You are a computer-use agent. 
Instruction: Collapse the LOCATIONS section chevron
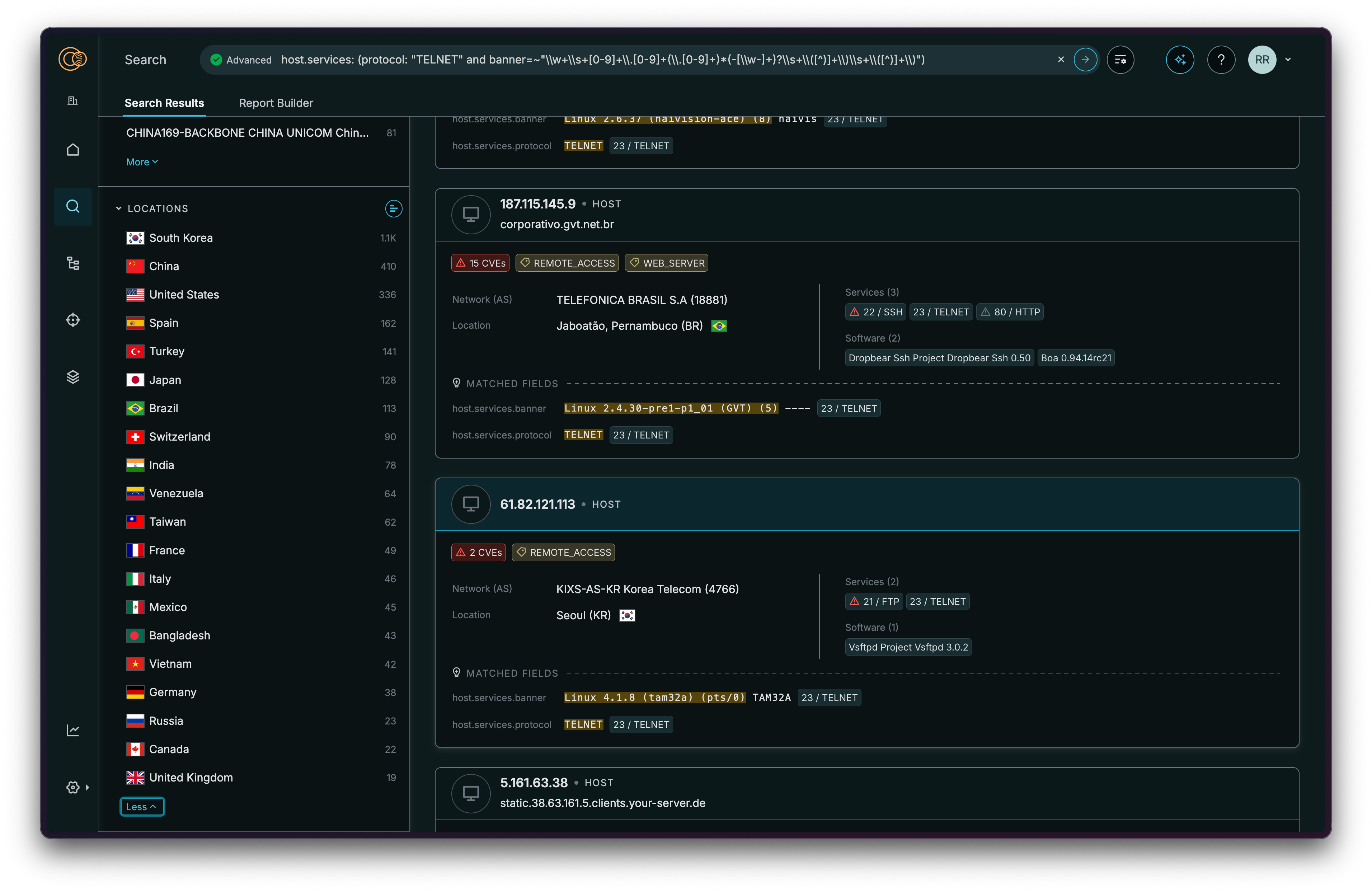[x=119, y=209]
